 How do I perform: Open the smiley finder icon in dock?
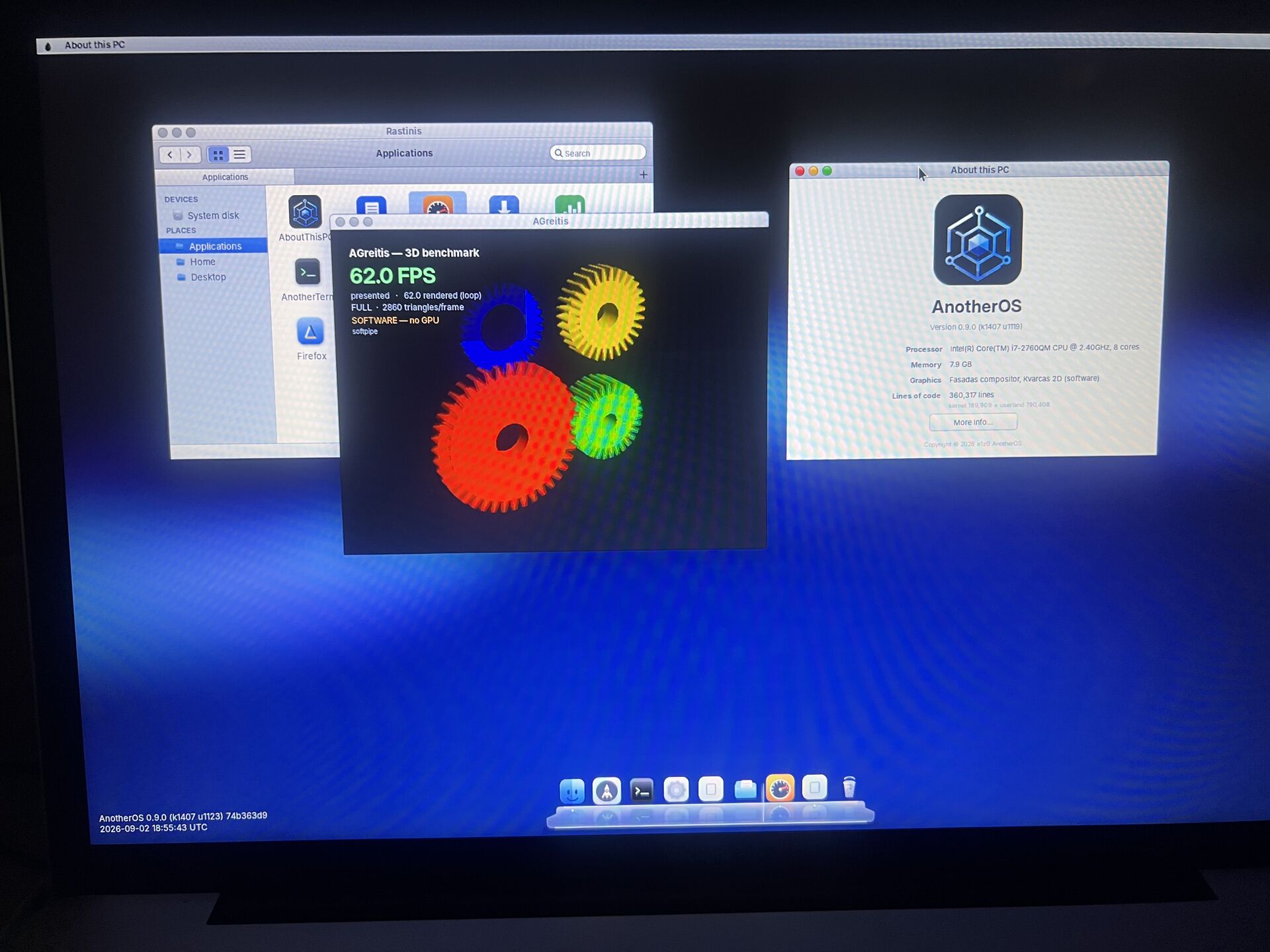point(572,791)
